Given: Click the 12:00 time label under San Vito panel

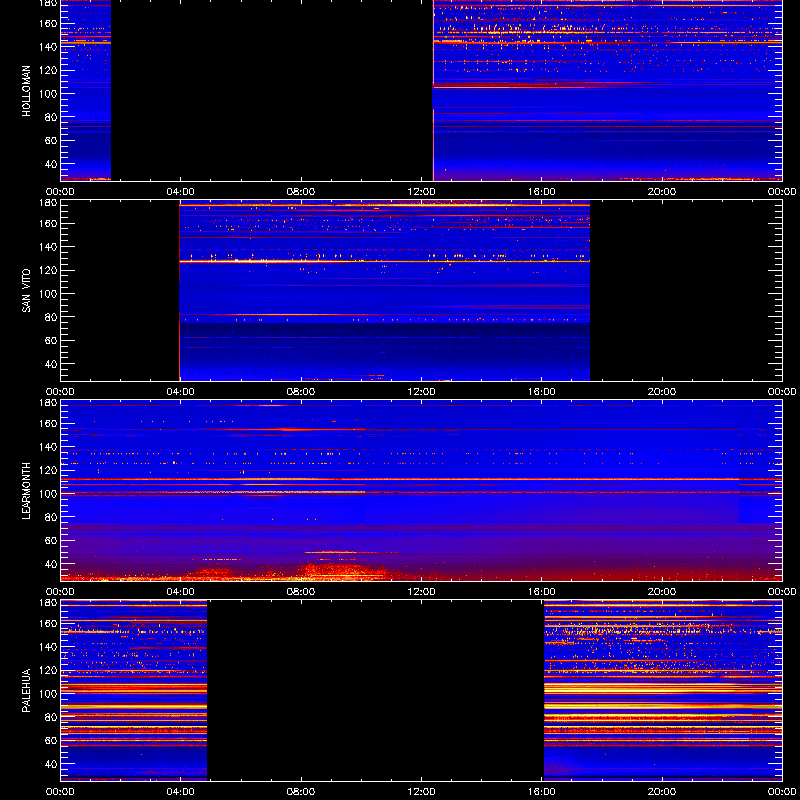Looking at the screenshot, I should click(421, 392).
